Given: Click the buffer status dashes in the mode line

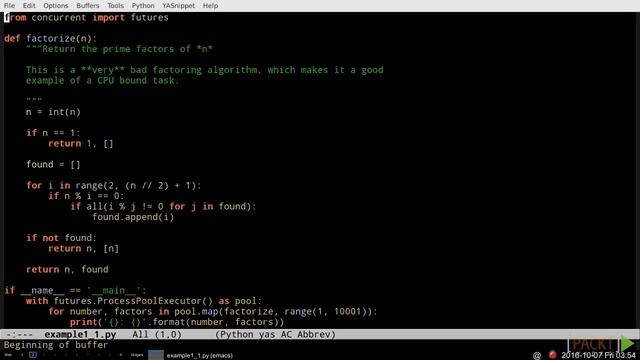Looking at the screenshot, I should point(19,334).
